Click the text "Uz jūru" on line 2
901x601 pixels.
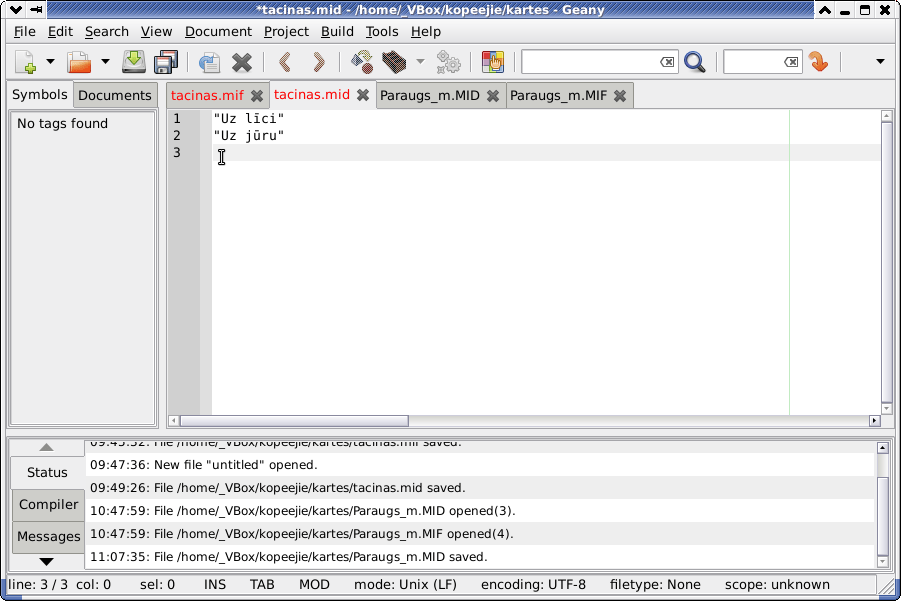tap(249, 136)
